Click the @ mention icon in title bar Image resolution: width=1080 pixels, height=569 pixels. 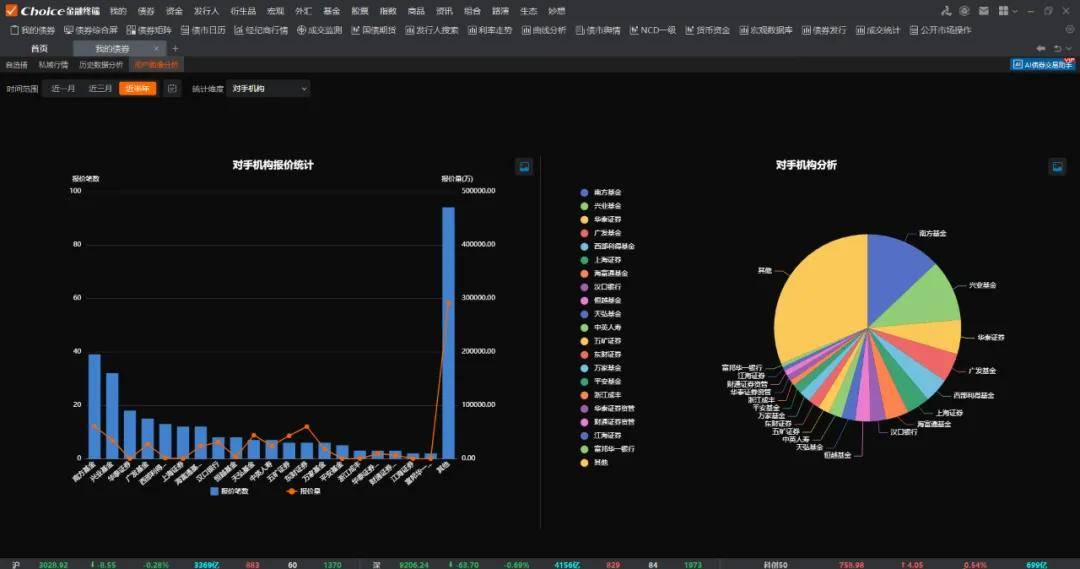click(x=964, y=11)
